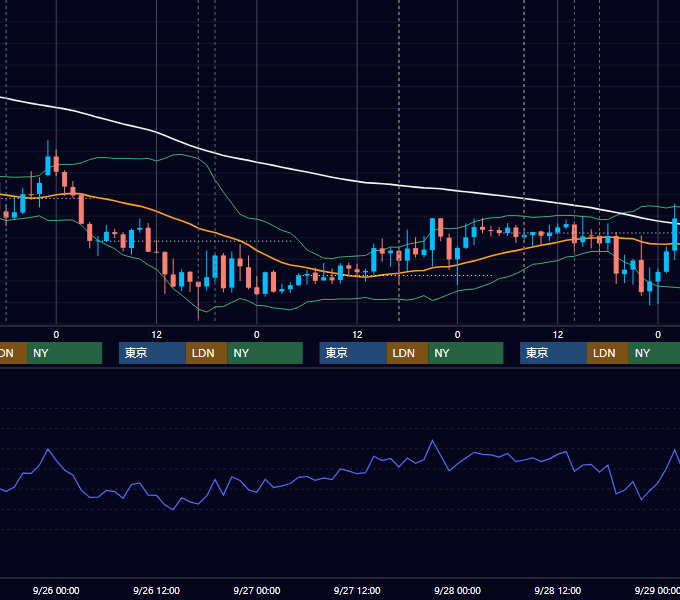Viewport: 680px width, 600px height.
Task: Click hour label '0' for 9/27 midnight
Action: coord(257,335)
